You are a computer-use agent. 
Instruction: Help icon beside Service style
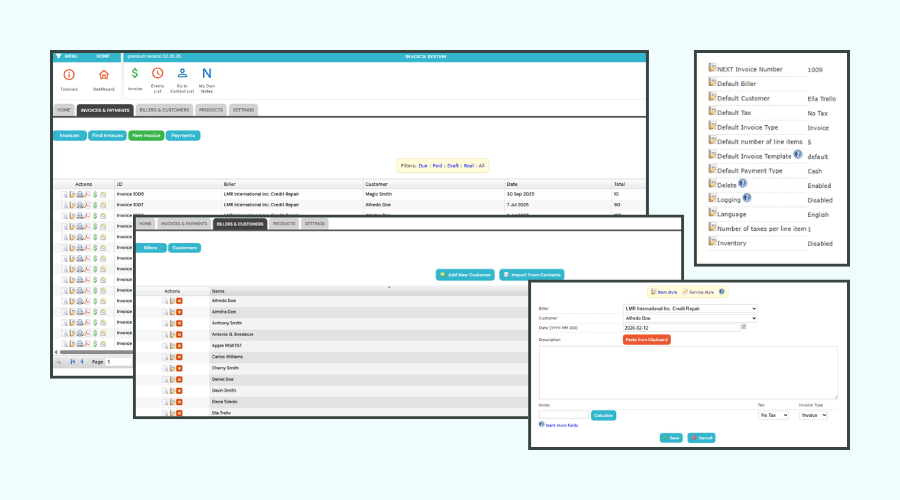(x=721, y=292)
